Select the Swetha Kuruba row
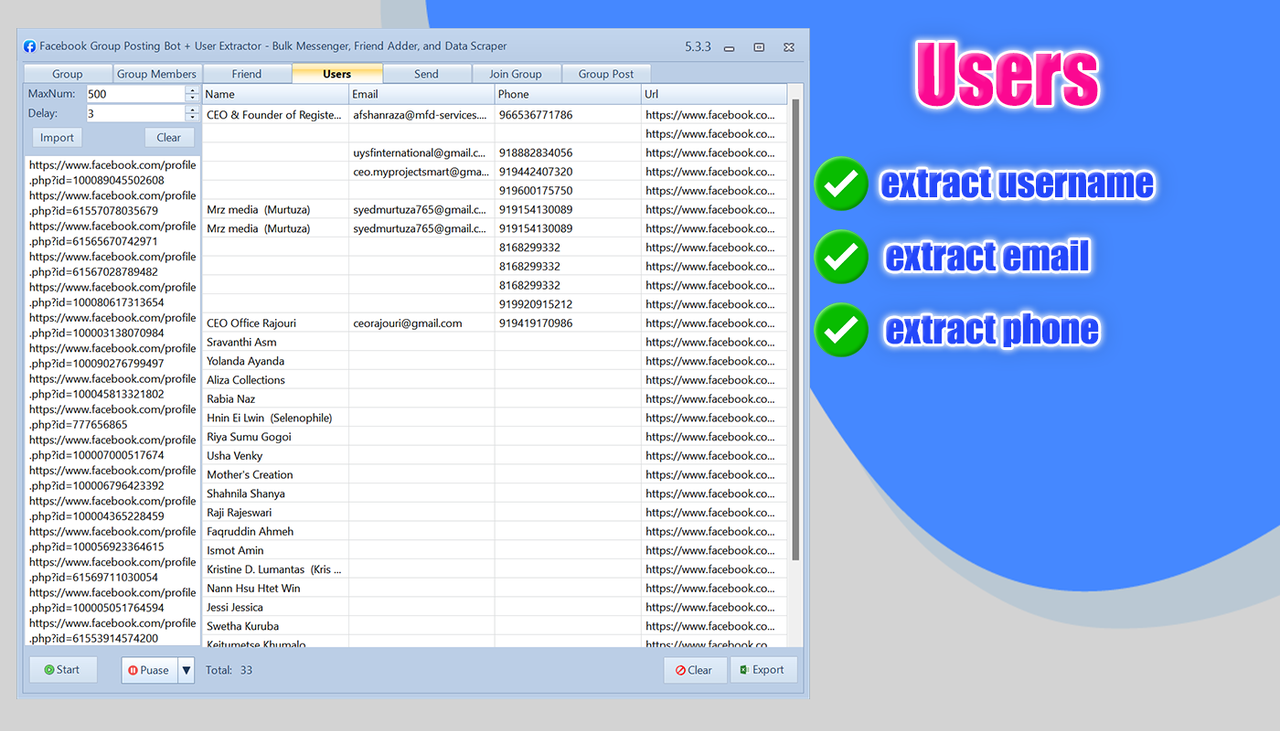1280x731 pixels. pyautogui.click(x=495, y=627)
